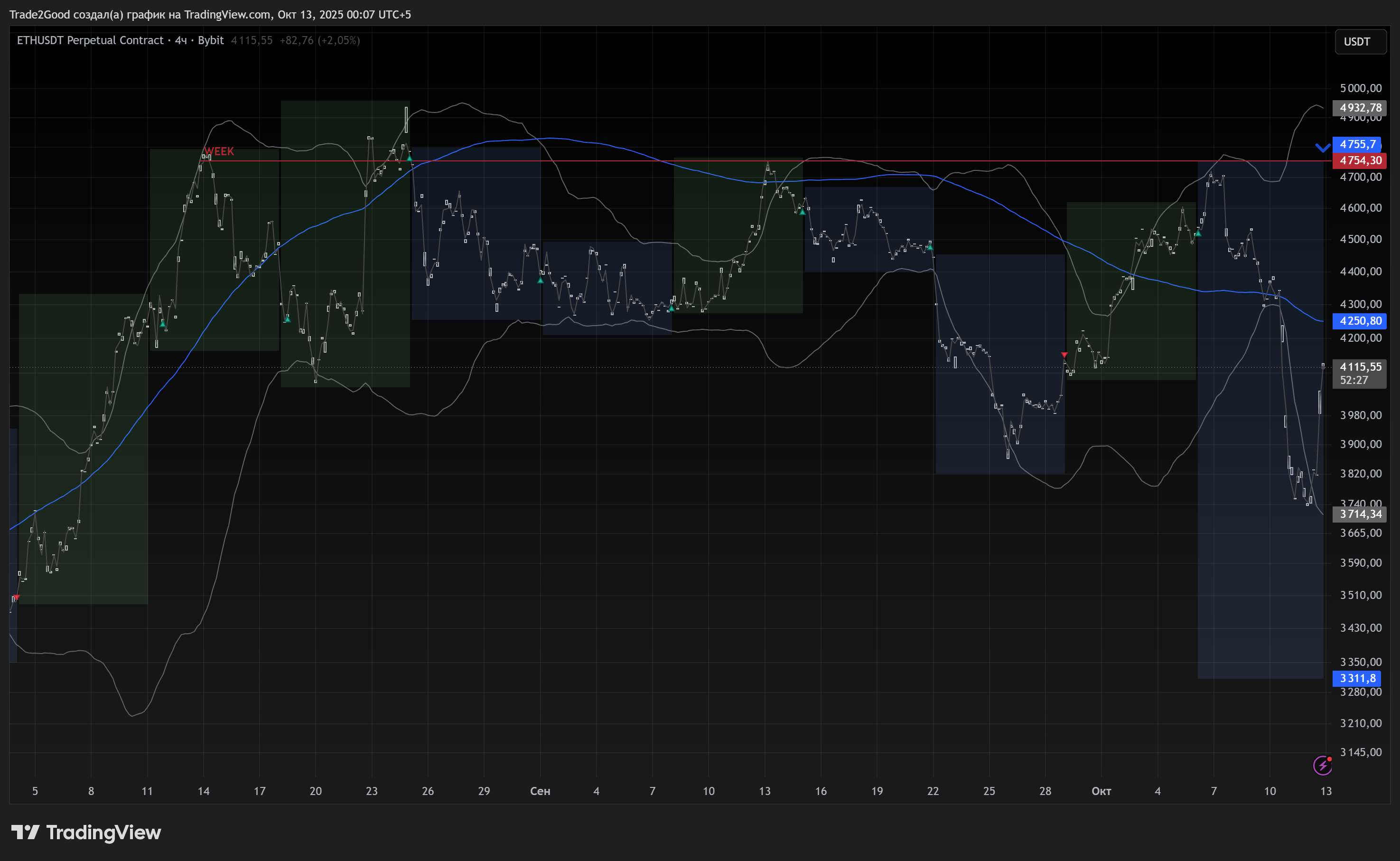Screen dimensions: 1400x861
Task: Click the red triangle marker at chart's left edge
Action: point(16,597)
